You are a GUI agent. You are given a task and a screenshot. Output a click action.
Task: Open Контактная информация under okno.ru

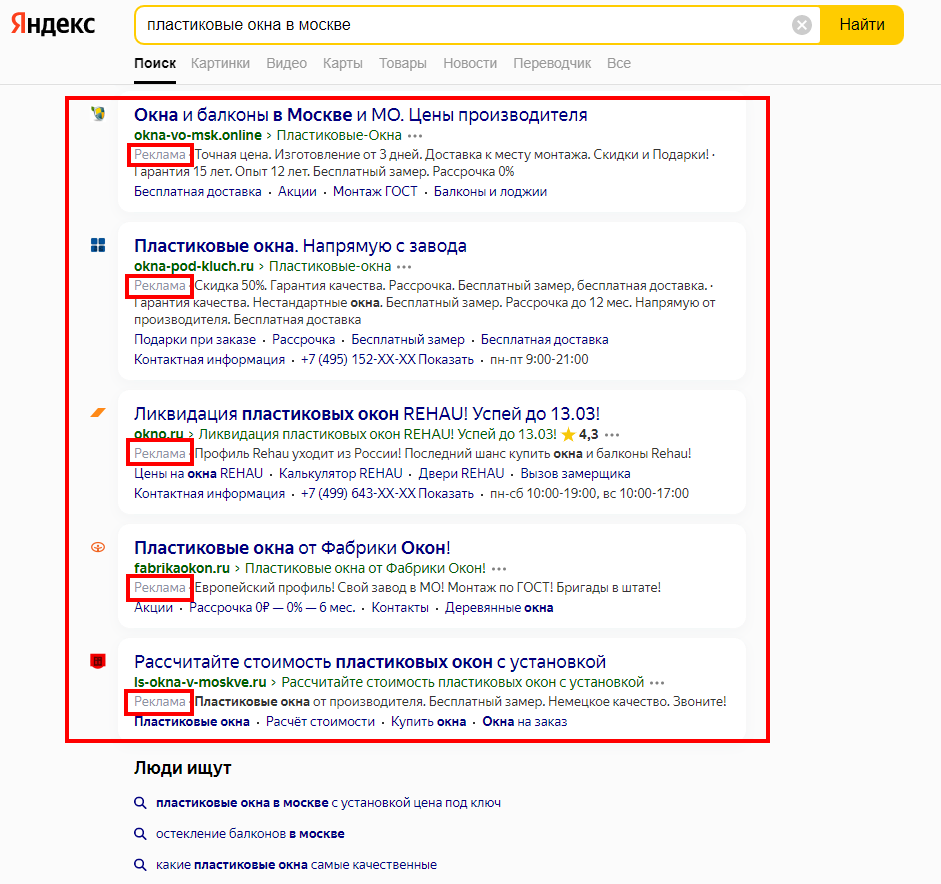pyautogui.click(x=209, y=493)
